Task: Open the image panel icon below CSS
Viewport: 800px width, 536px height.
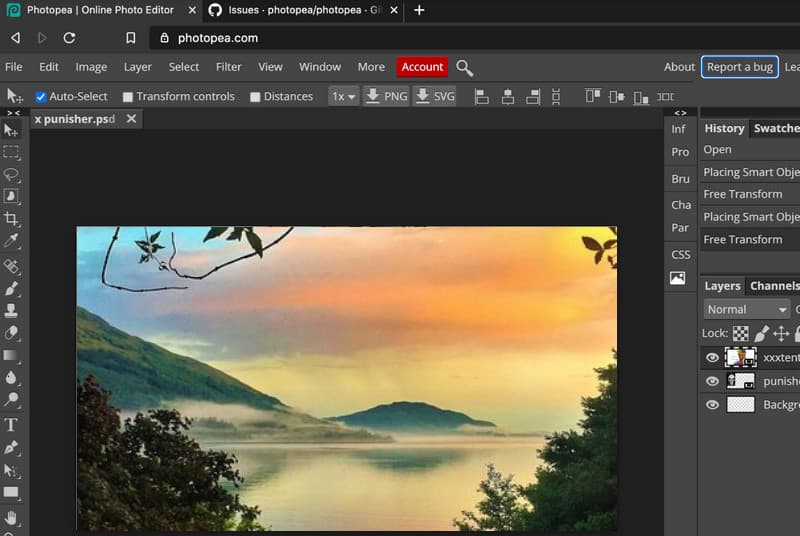Action: point(678,278)
